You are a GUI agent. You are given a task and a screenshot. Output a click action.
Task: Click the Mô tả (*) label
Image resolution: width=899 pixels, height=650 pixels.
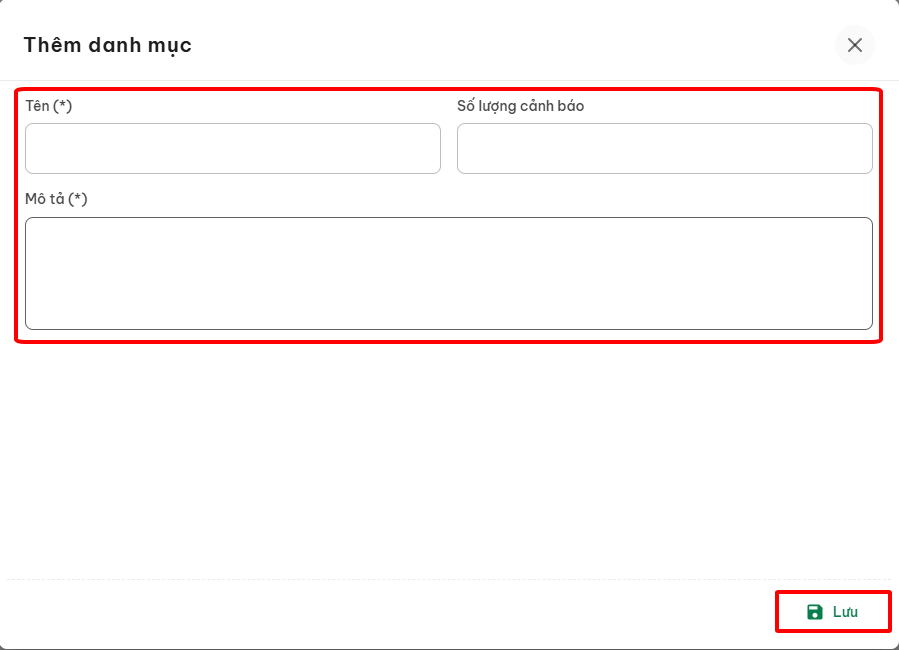tap(56, 199)
